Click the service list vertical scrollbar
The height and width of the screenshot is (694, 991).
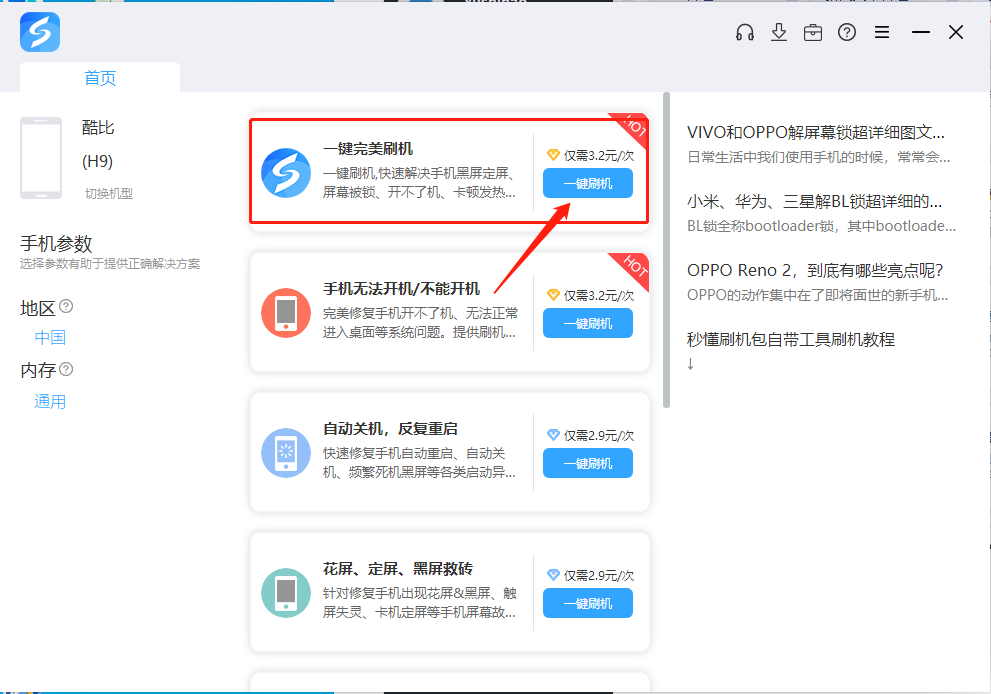click(x=666, y=250)
